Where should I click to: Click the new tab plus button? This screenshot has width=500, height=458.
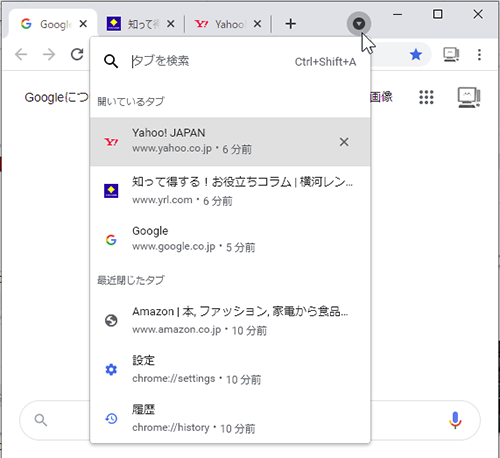290,24
